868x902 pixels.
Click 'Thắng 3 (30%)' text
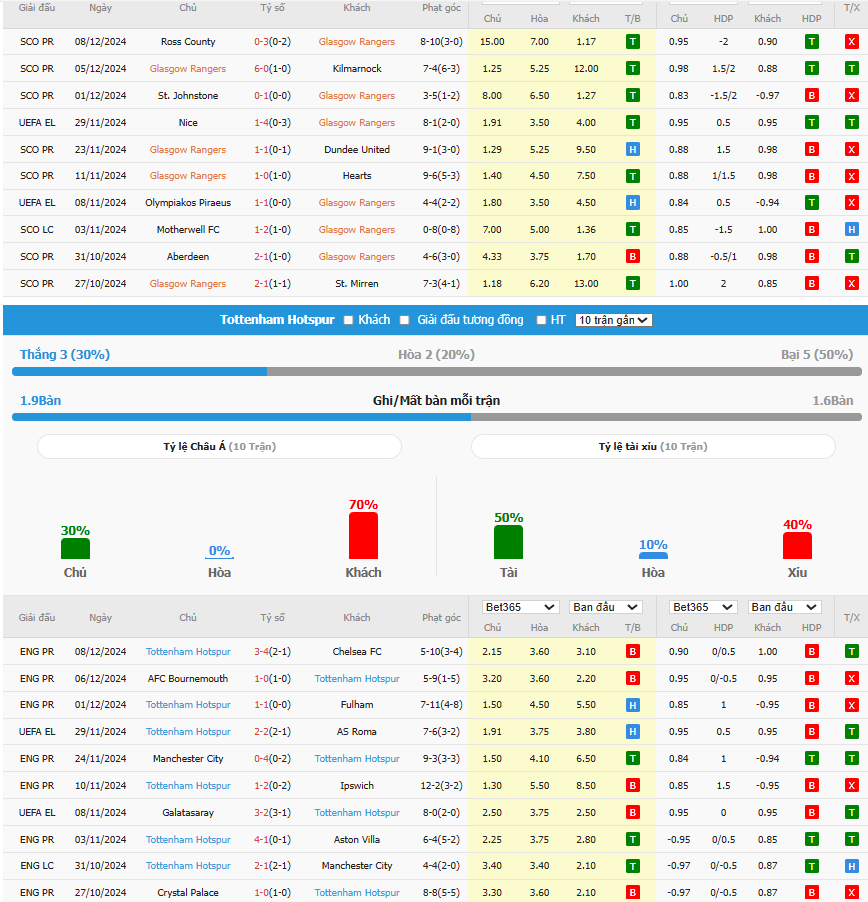point(65,354)
